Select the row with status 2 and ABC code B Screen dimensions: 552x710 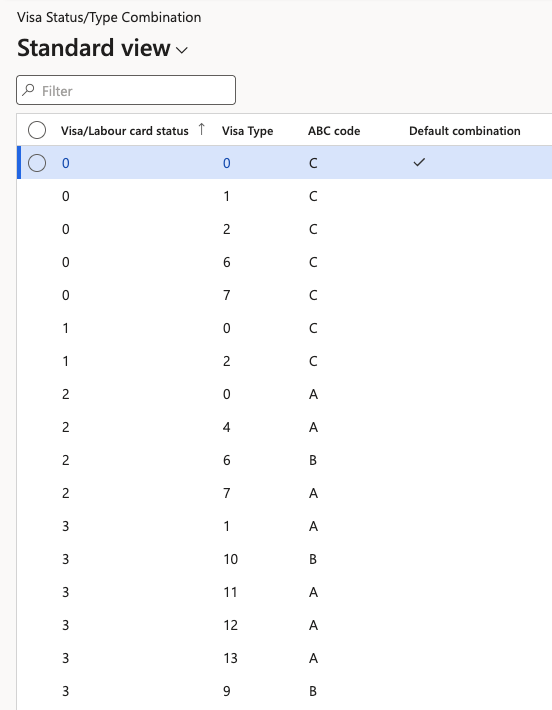point(284,460)
